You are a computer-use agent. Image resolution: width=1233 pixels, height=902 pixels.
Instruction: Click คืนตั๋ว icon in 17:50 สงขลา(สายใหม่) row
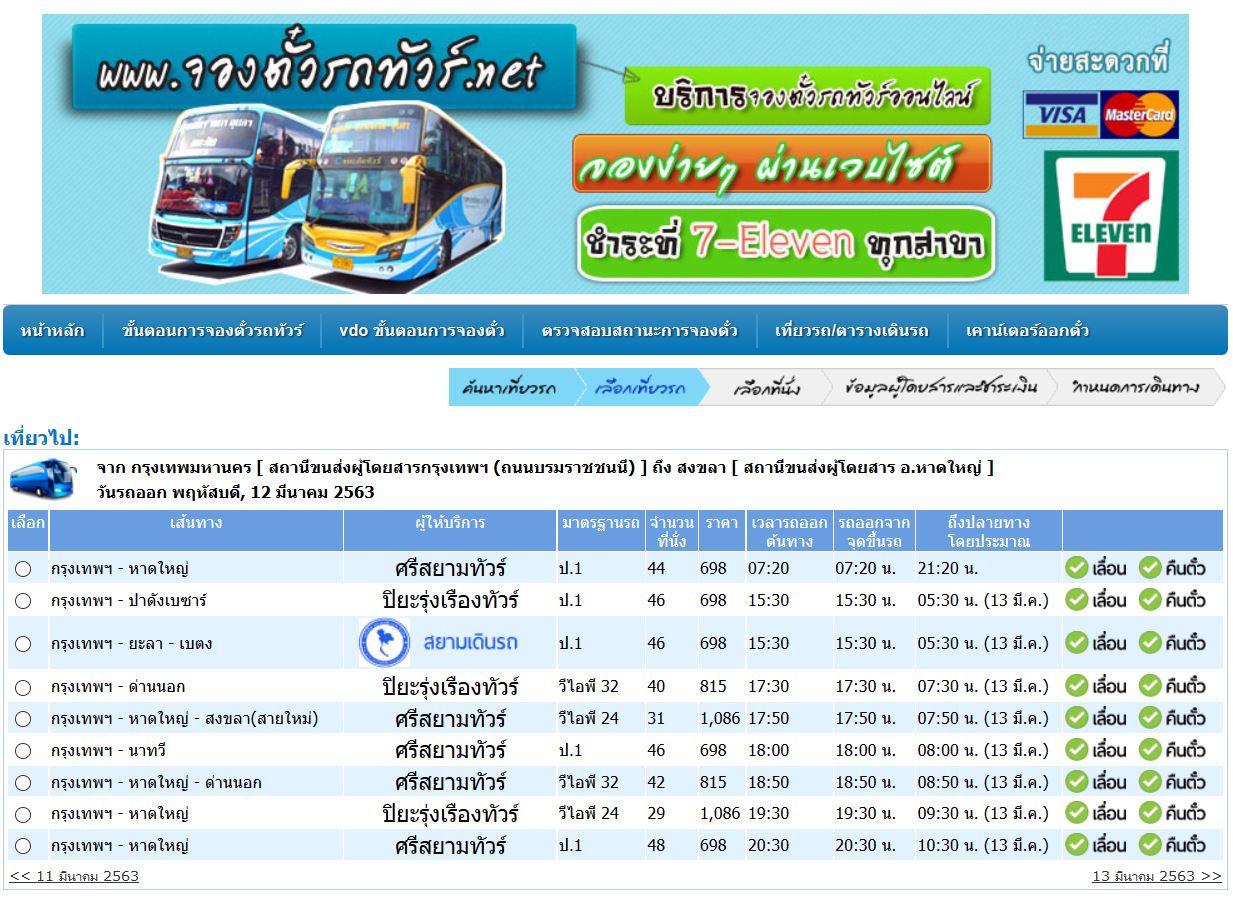click(x=1150, y=718)
